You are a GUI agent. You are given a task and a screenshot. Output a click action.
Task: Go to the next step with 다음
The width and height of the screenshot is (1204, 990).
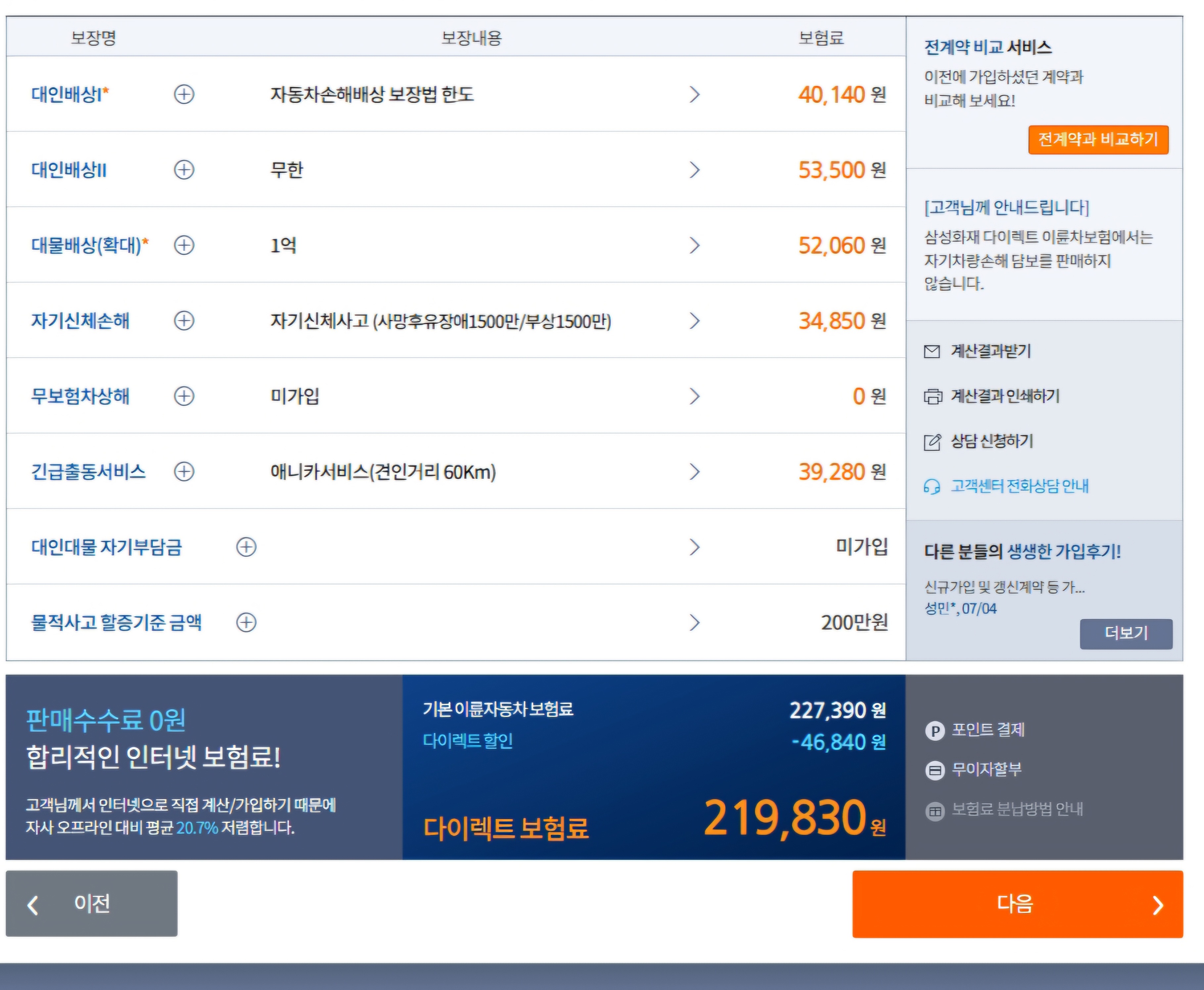[x=1018, y=904]
